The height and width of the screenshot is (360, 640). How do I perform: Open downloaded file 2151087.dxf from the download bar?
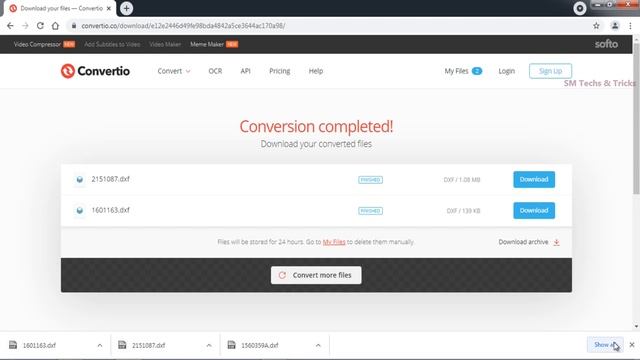click(x=149, y=345)
